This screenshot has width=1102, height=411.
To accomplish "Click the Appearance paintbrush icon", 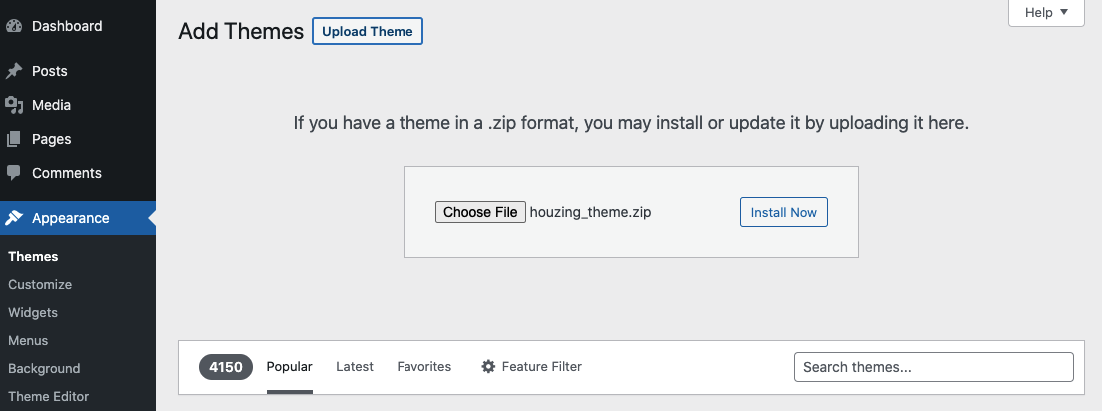I will pyautogui.click(x=14, y=218).
